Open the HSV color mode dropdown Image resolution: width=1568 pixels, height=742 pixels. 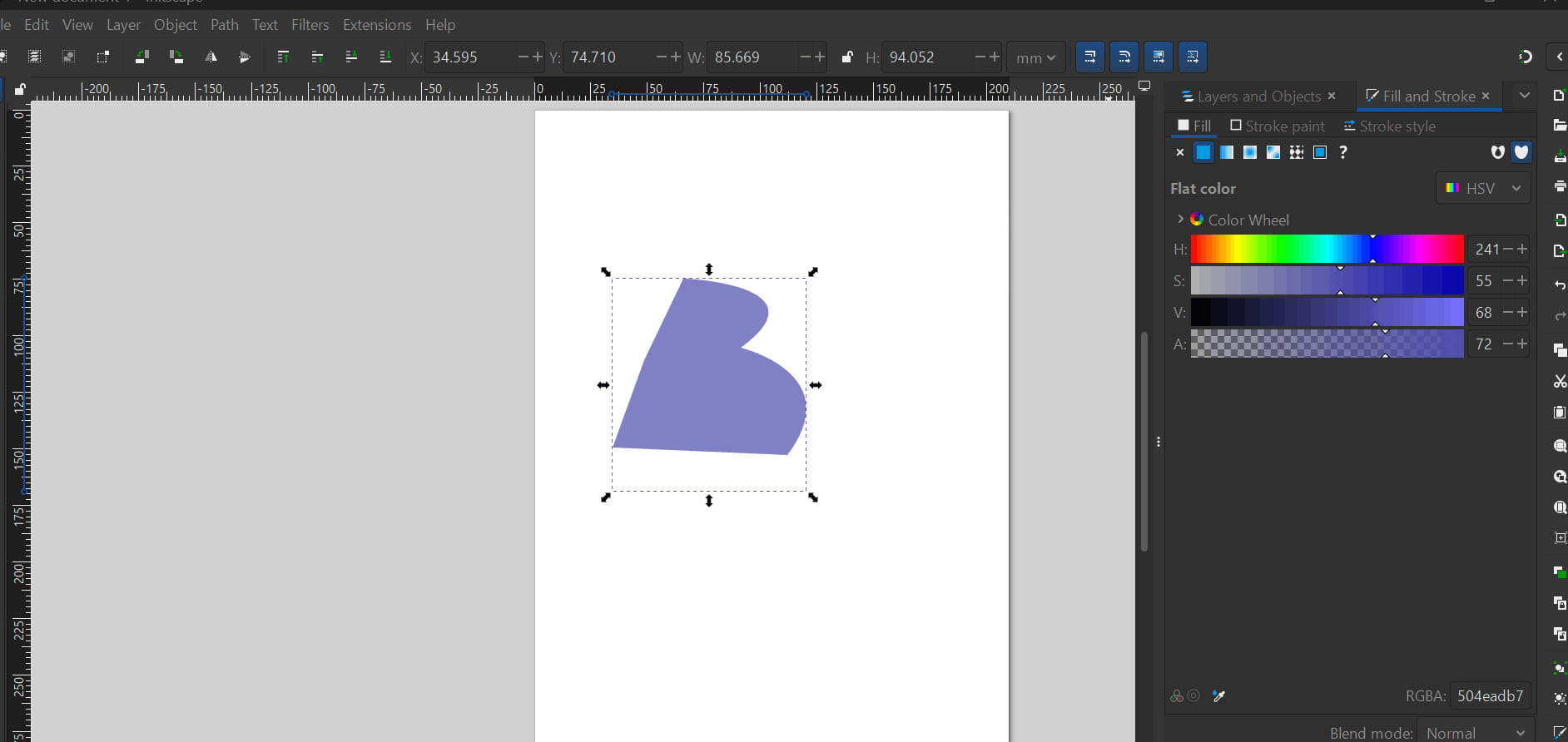(1483, 188)
